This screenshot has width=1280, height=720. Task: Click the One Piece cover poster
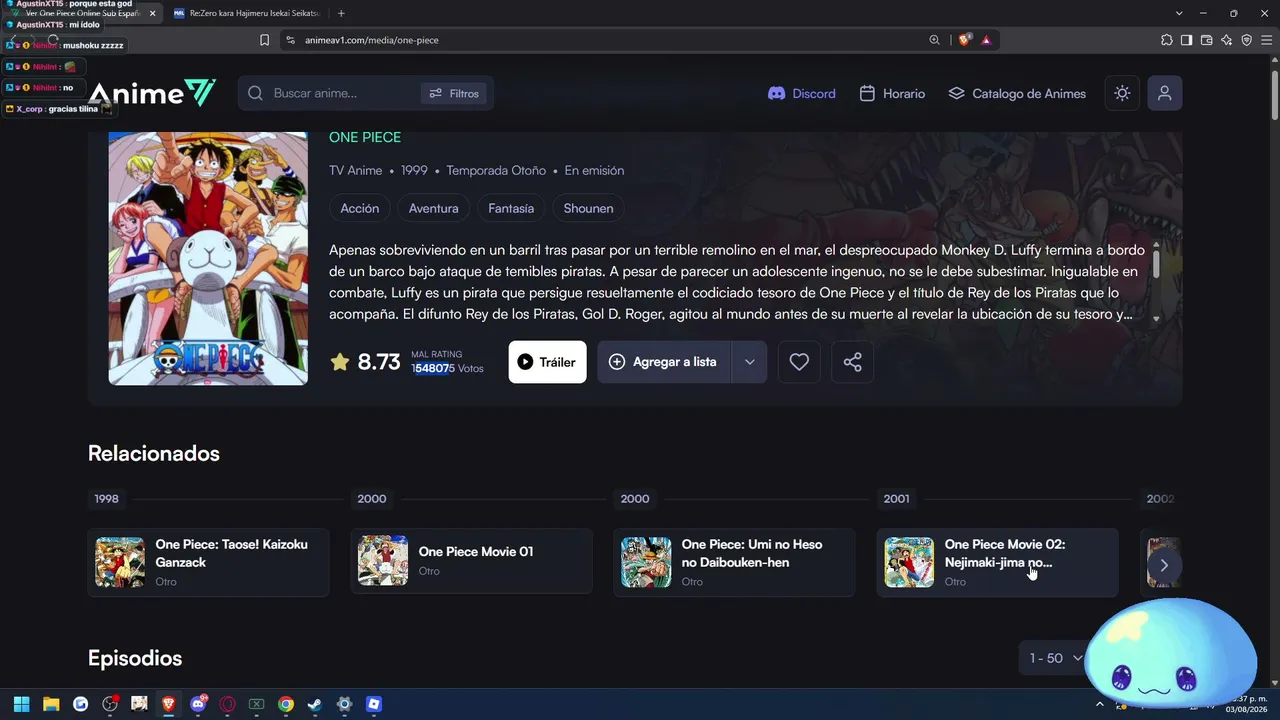[x=208, y=258]
